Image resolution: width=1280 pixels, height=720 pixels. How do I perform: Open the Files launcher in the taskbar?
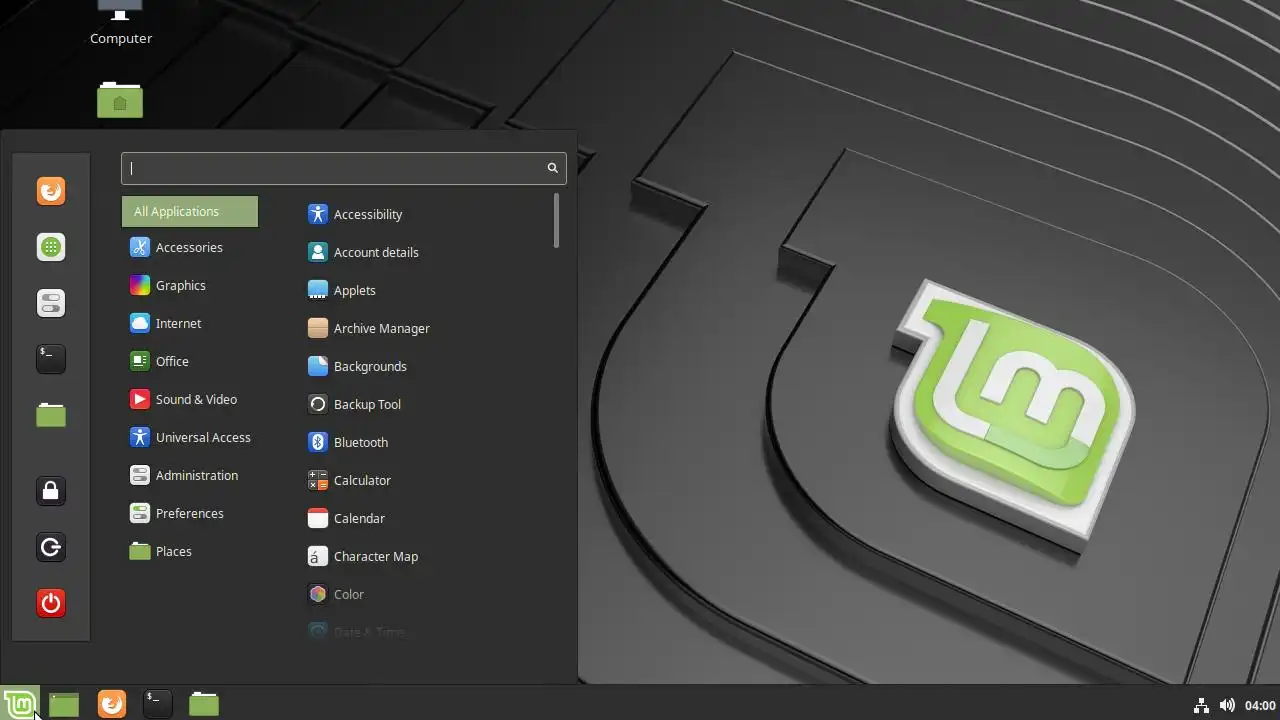tap(204, 704)
